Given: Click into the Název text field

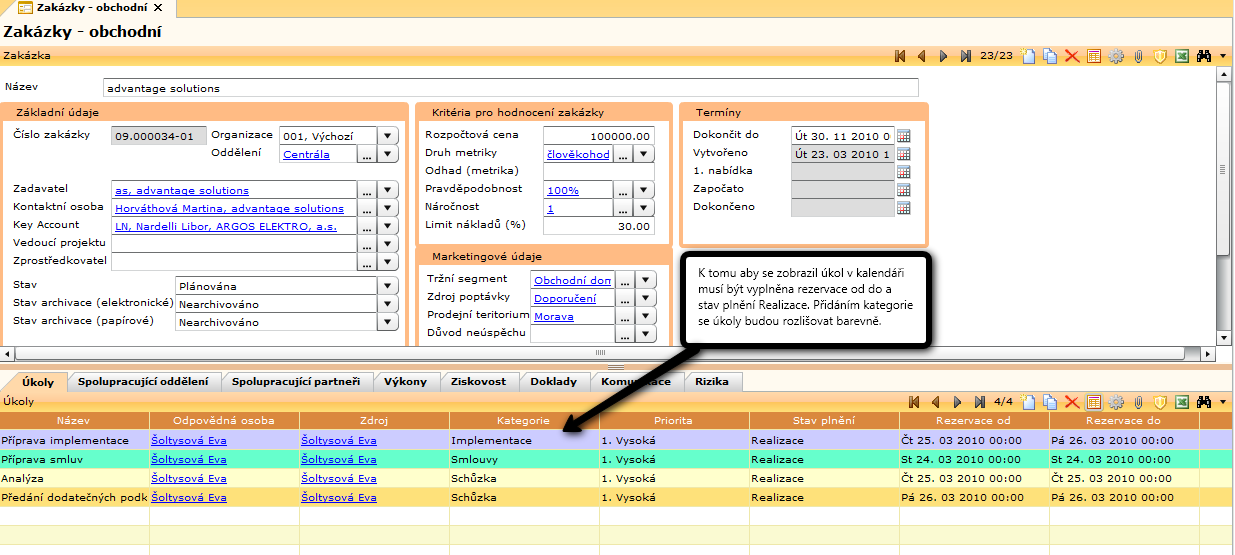Looking at the screenshot, I should pos(510,88).
